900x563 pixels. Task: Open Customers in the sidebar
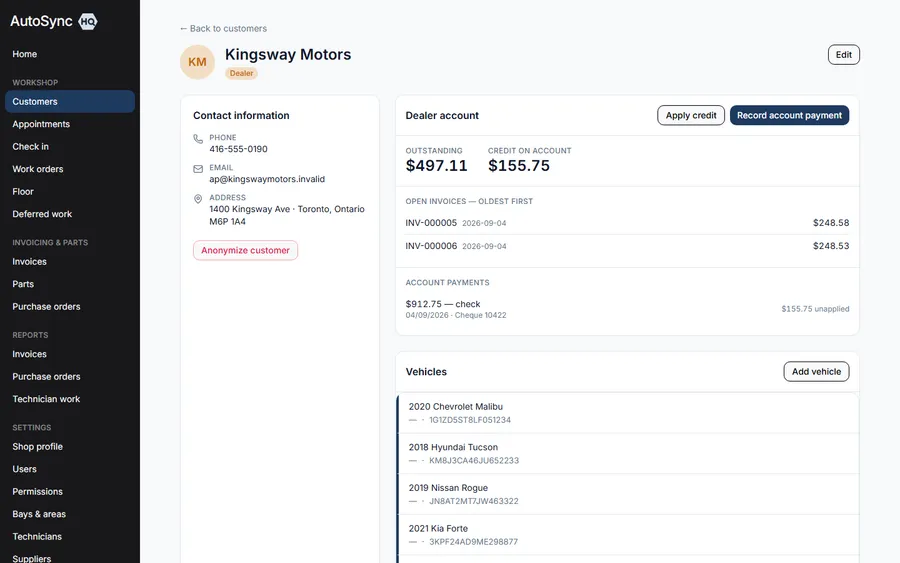pyautogui.click(x=70, y=102)
